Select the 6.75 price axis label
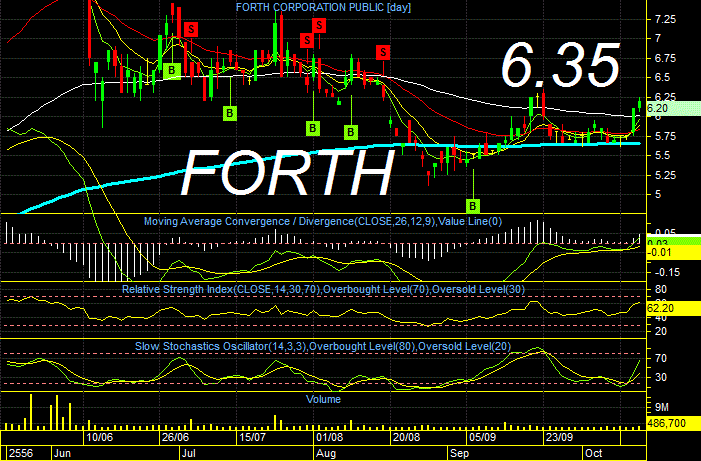Image resolution: width=701 pixels, height=461 pixels. tap(665, 58)
